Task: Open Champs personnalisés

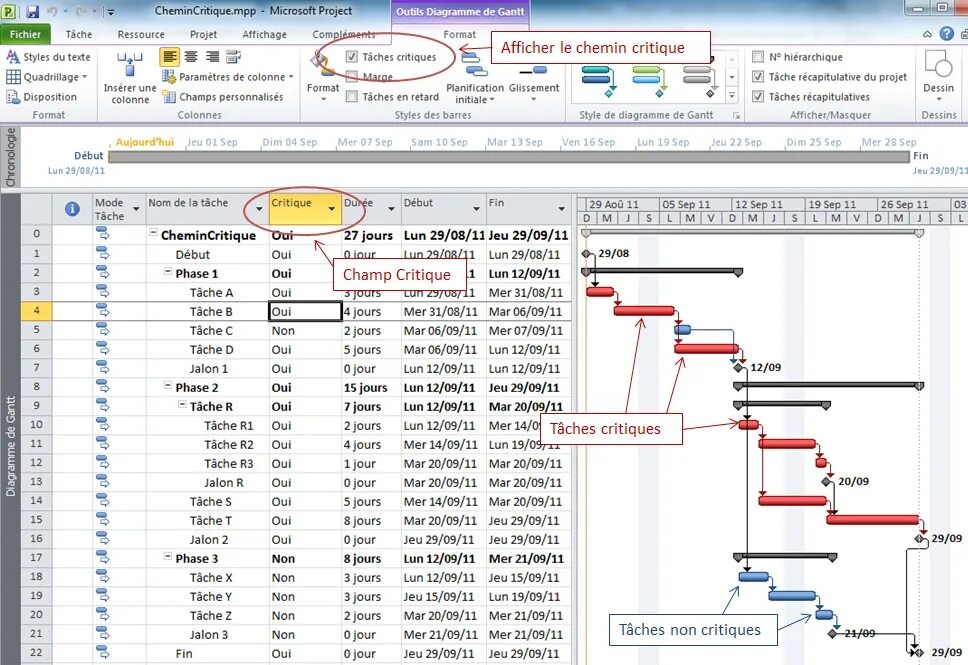Action: point(223,97)
